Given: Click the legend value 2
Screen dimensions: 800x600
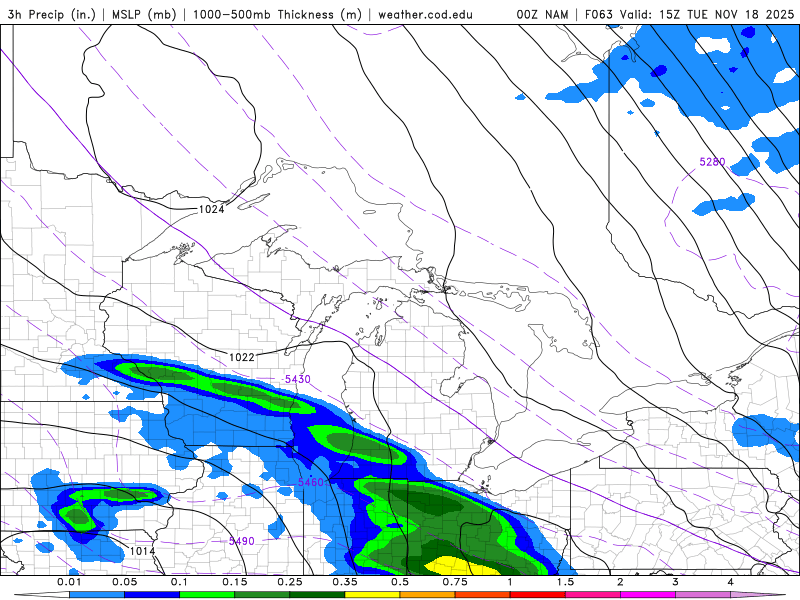Looking at the screenshot, I should click(620, 582).
